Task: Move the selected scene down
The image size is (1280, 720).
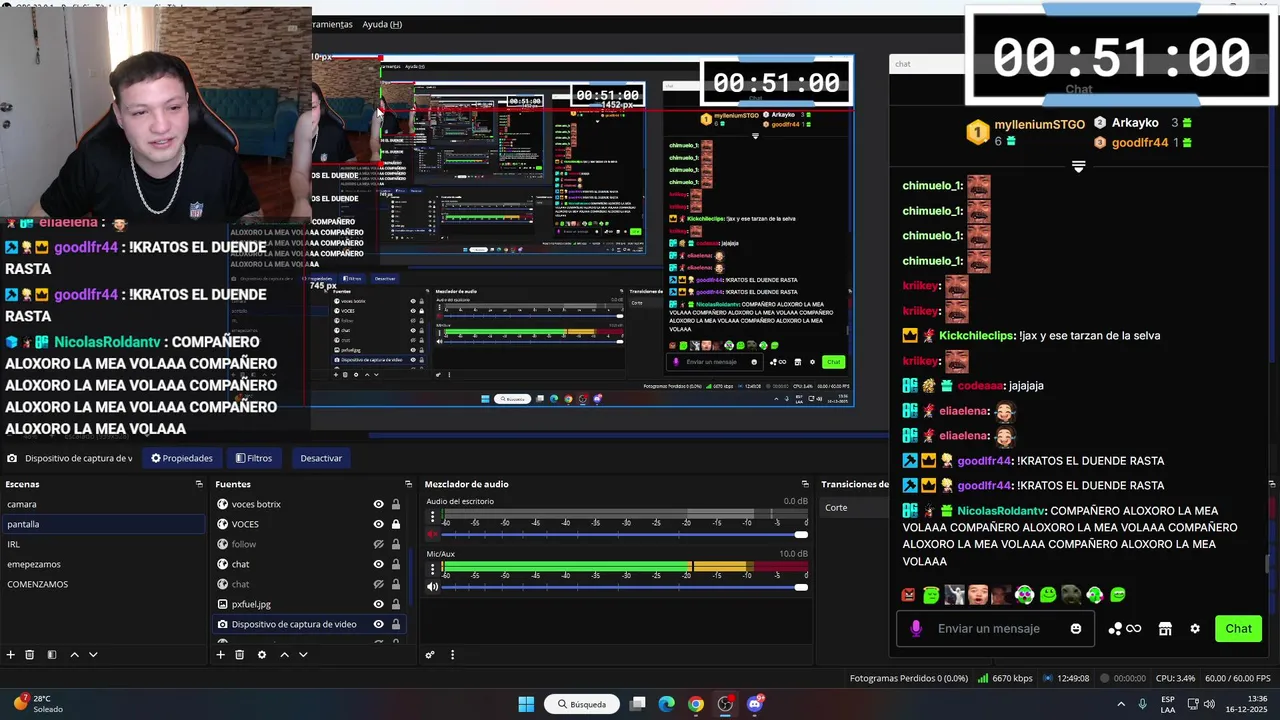Action: point(93,655)
